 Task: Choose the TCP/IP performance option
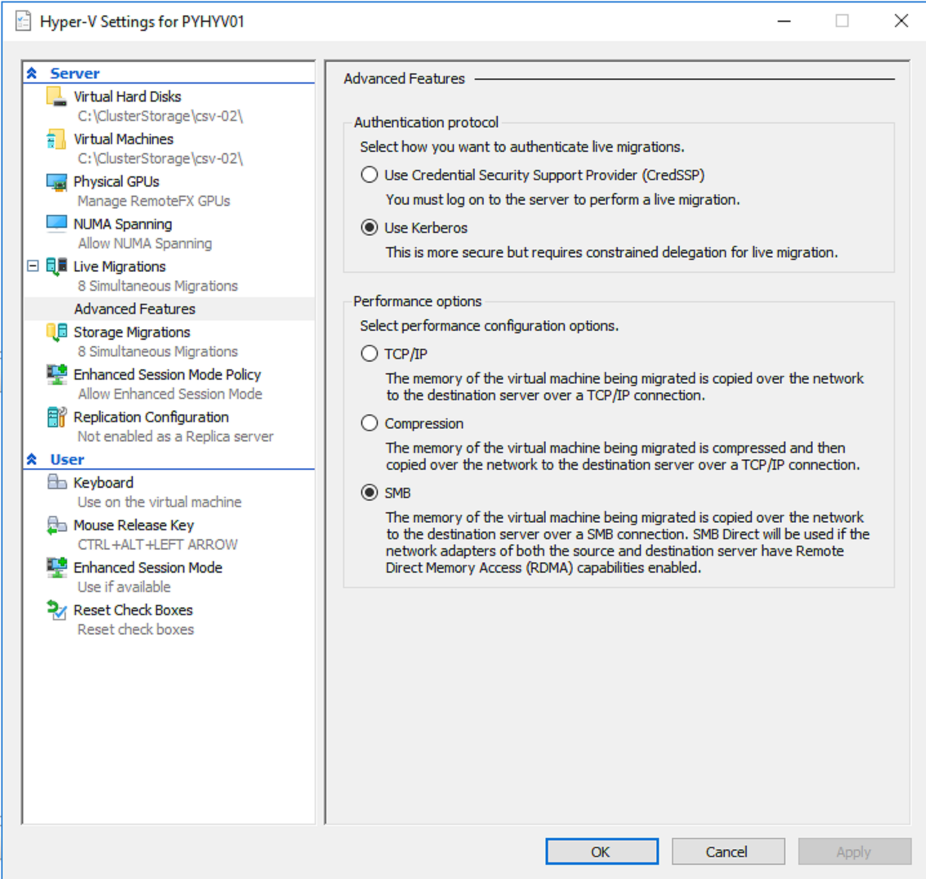370,354
